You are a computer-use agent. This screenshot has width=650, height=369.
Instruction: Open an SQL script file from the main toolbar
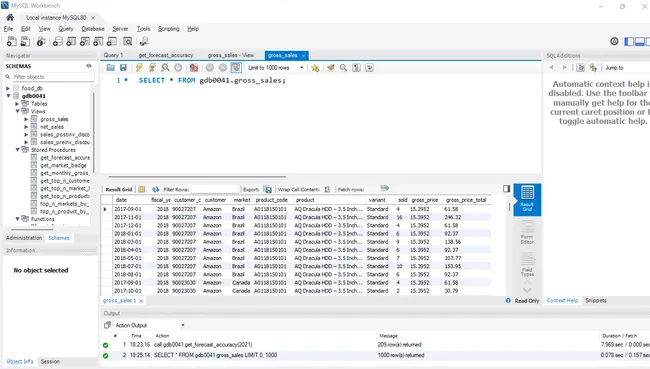tap(25, 41)
